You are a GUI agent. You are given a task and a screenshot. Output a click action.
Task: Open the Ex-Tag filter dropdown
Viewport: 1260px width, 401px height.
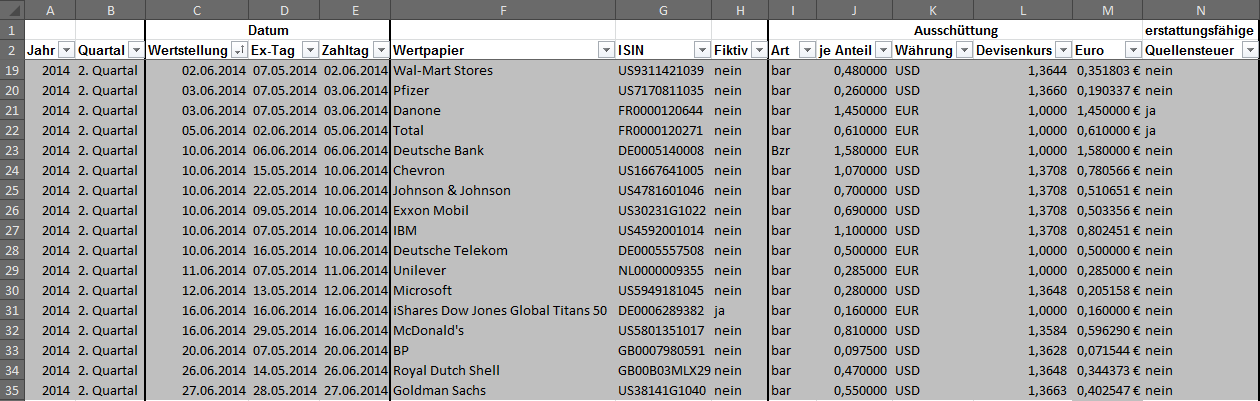[x=309, y=50]
